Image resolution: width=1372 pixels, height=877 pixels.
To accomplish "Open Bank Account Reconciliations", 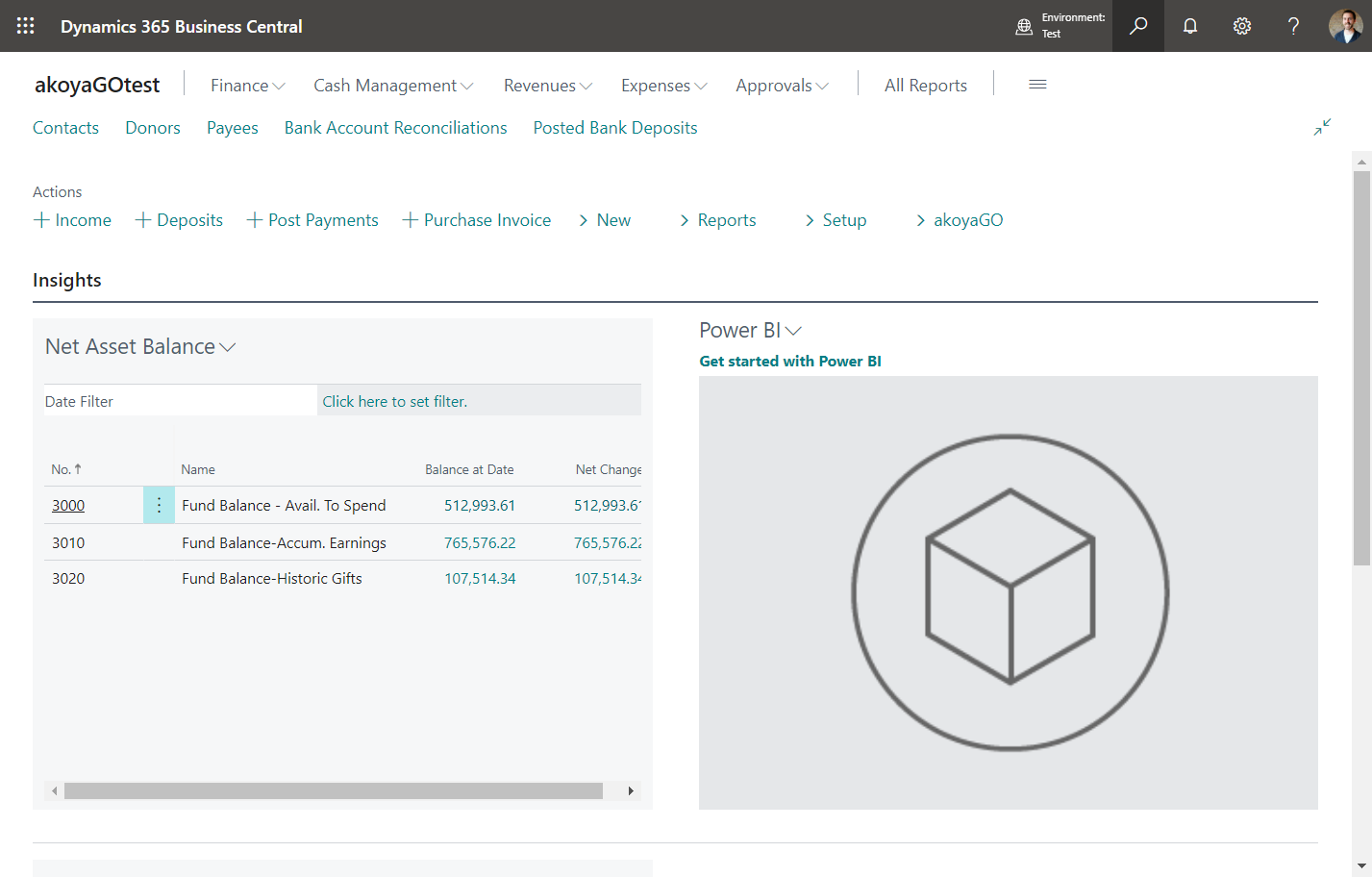I will pyautogui.click(x=396, y=128).
